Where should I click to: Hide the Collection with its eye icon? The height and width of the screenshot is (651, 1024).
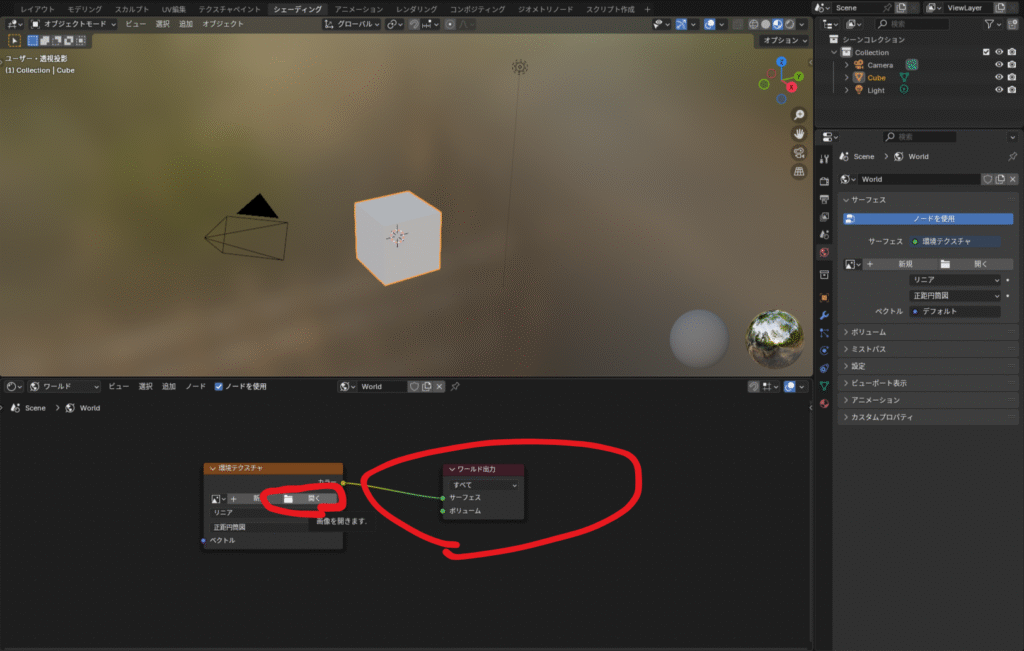(x=999, y=52)
